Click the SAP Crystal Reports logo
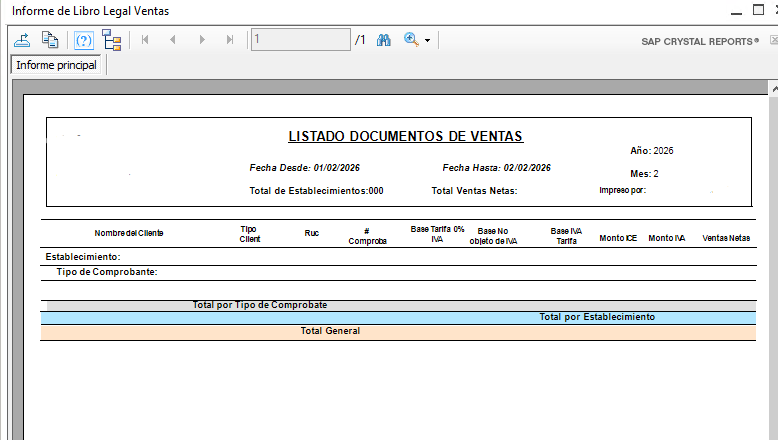Viewport: 778px width, 440px height. tap(700, 41)
